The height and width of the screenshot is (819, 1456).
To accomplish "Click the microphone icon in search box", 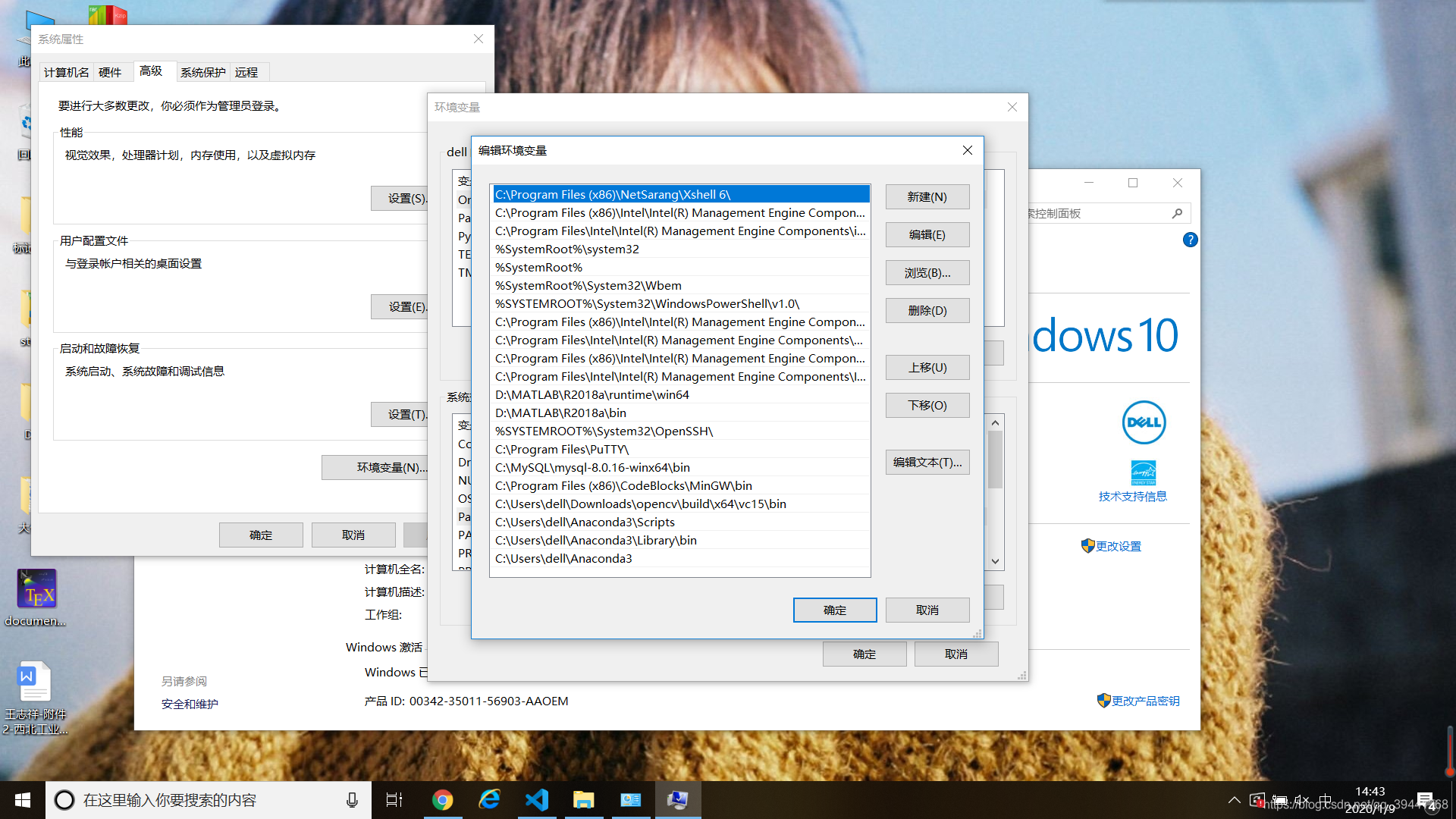I will (352, 800).
